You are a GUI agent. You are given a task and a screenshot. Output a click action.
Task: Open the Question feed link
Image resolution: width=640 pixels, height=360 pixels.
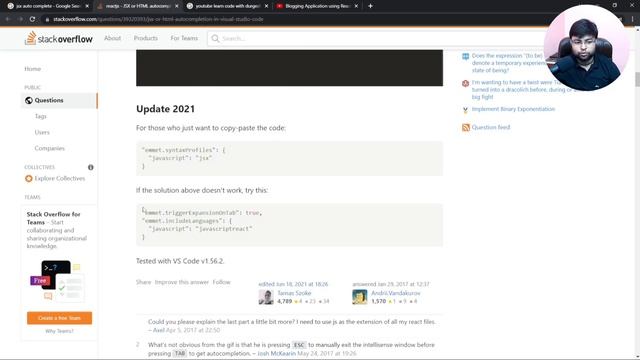pos(491,127)
